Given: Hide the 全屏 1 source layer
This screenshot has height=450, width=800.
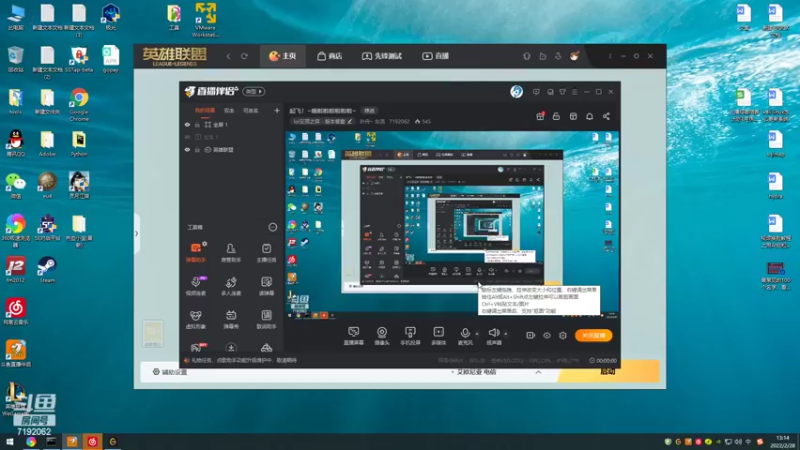Looking at the screenshot, I should tap(187, 124).
